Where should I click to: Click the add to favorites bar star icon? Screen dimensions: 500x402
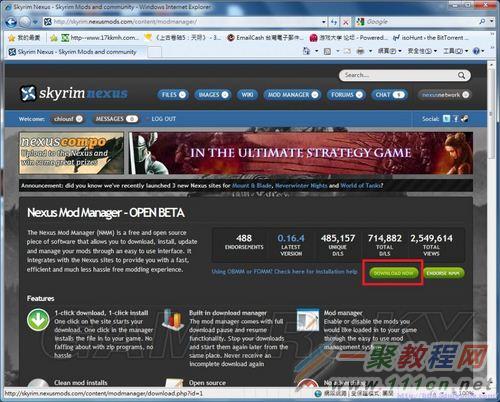(53, 38)
